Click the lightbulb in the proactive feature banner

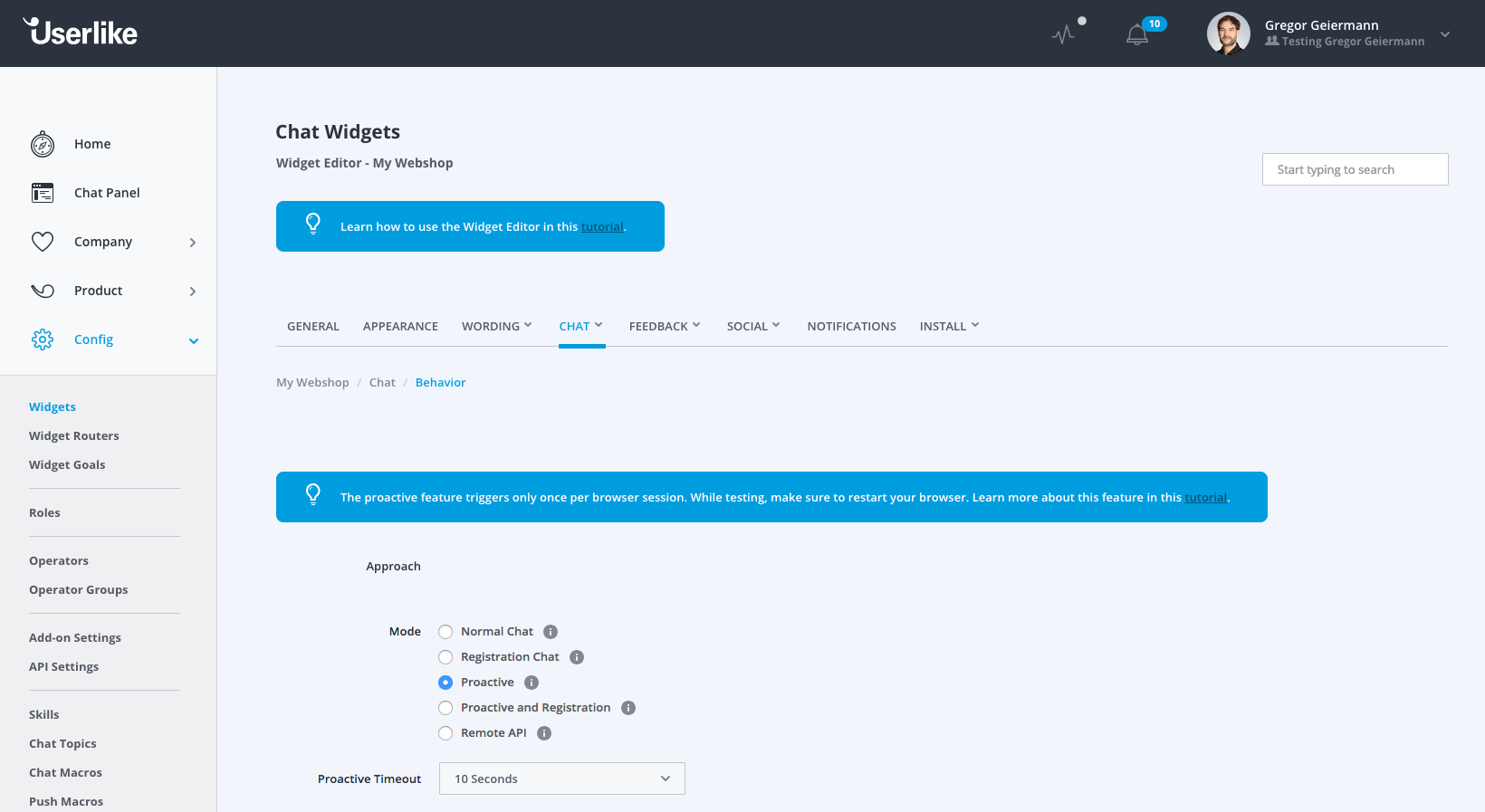pos(313,495)
